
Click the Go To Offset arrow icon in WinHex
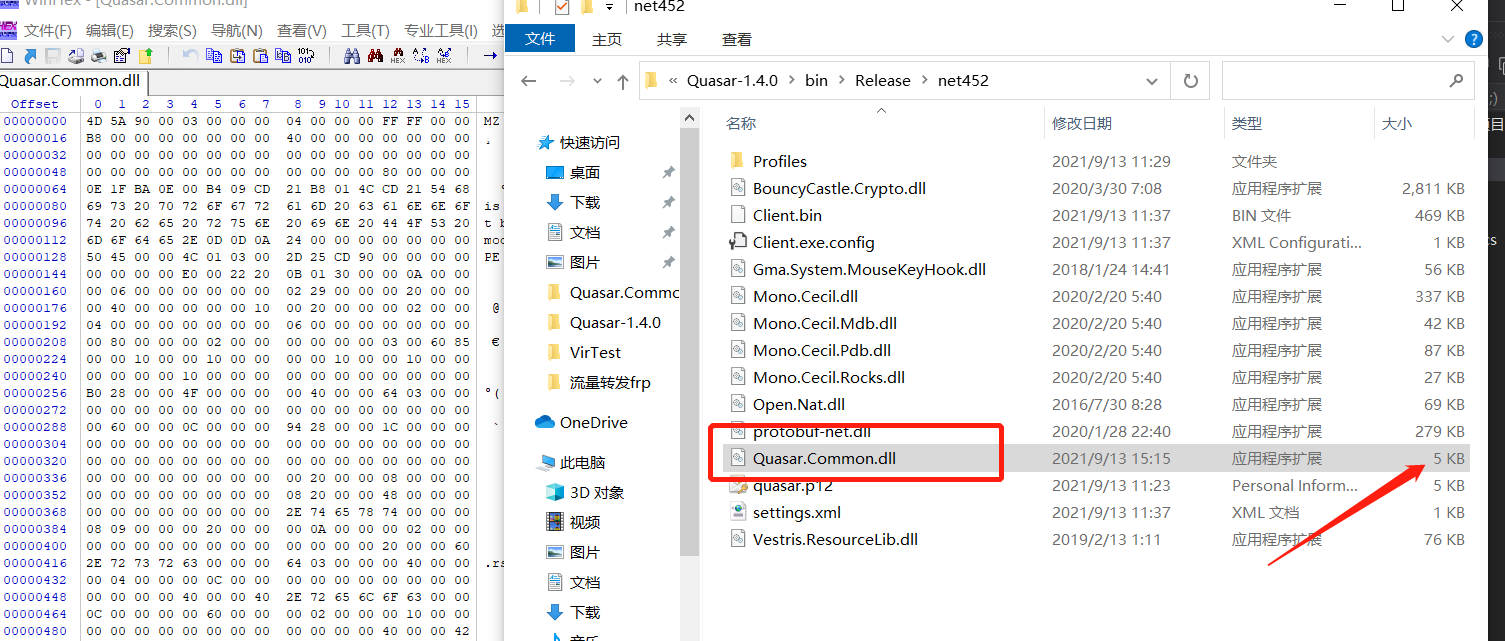click(x=490, y=56)
